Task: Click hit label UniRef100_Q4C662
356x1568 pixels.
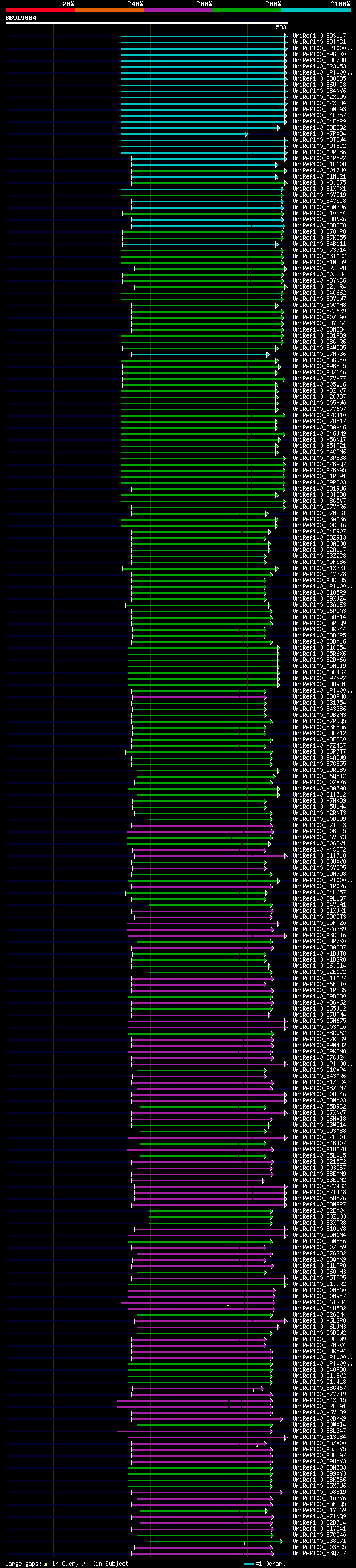Action: [319, 293]
